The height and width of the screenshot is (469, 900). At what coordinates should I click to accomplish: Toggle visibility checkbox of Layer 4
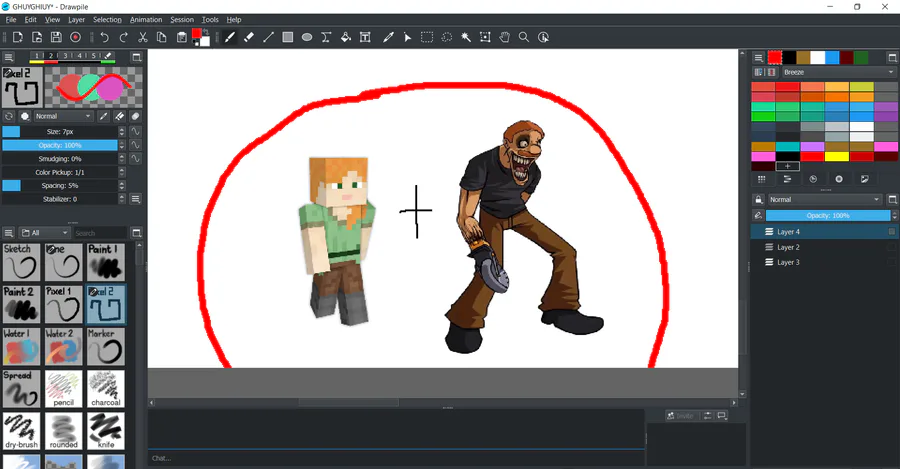[x=891, y=231]
